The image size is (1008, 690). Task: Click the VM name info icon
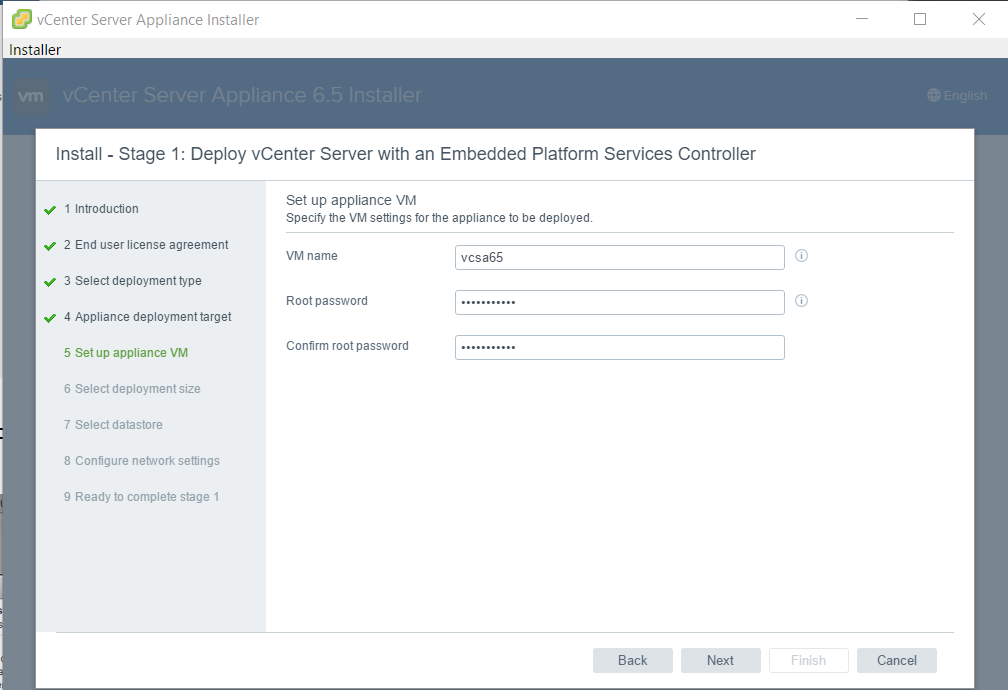[x=801, y=256]
